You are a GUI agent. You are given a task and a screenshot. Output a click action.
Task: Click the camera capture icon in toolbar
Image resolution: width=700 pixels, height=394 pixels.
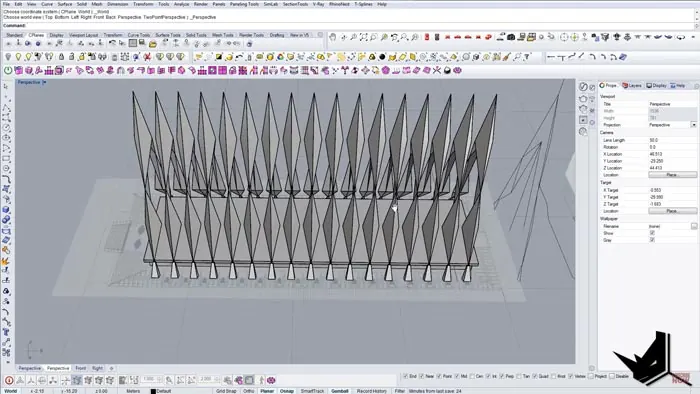[x=511, y=37]
